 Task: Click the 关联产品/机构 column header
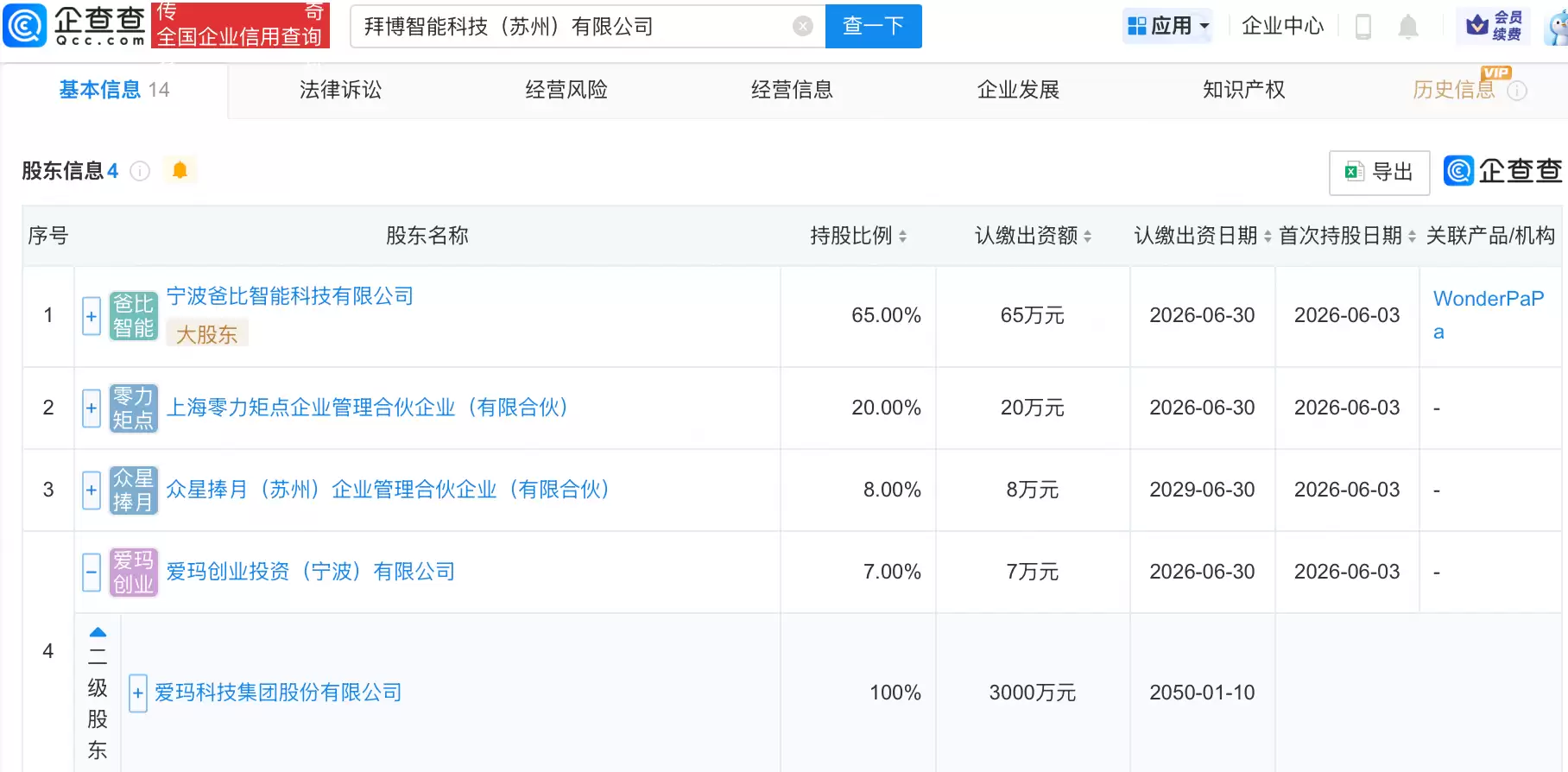pos(1490,236)
